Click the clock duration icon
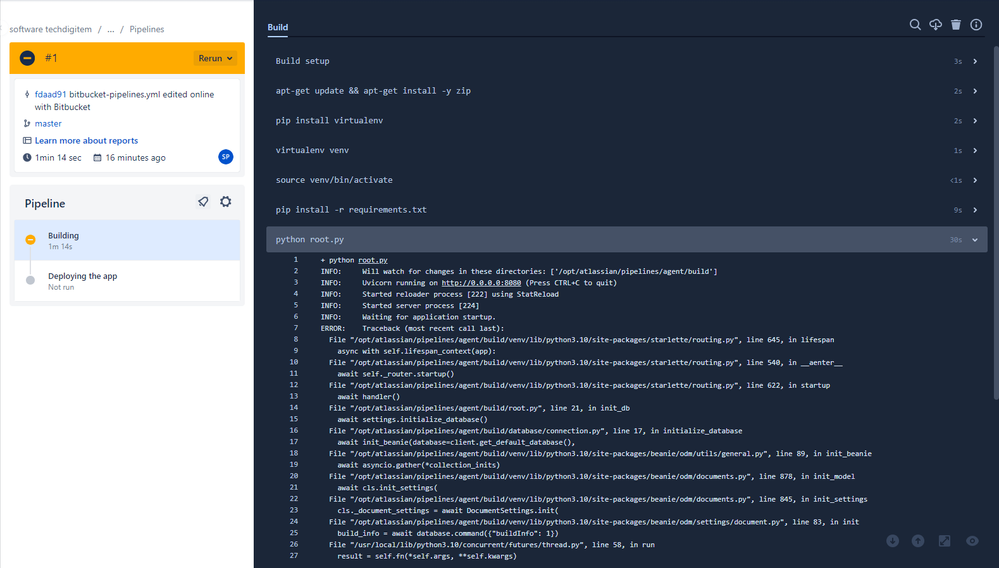The image size is (999, 568). [x=27, y=157]
